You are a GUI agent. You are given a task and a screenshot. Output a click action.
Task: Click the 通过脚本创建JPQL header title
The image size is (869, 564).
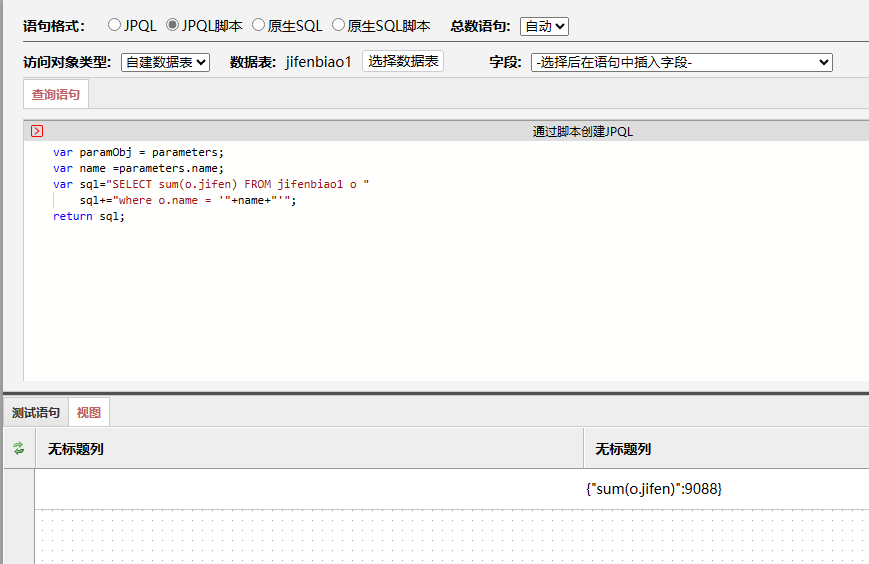[x=582, y=131]
